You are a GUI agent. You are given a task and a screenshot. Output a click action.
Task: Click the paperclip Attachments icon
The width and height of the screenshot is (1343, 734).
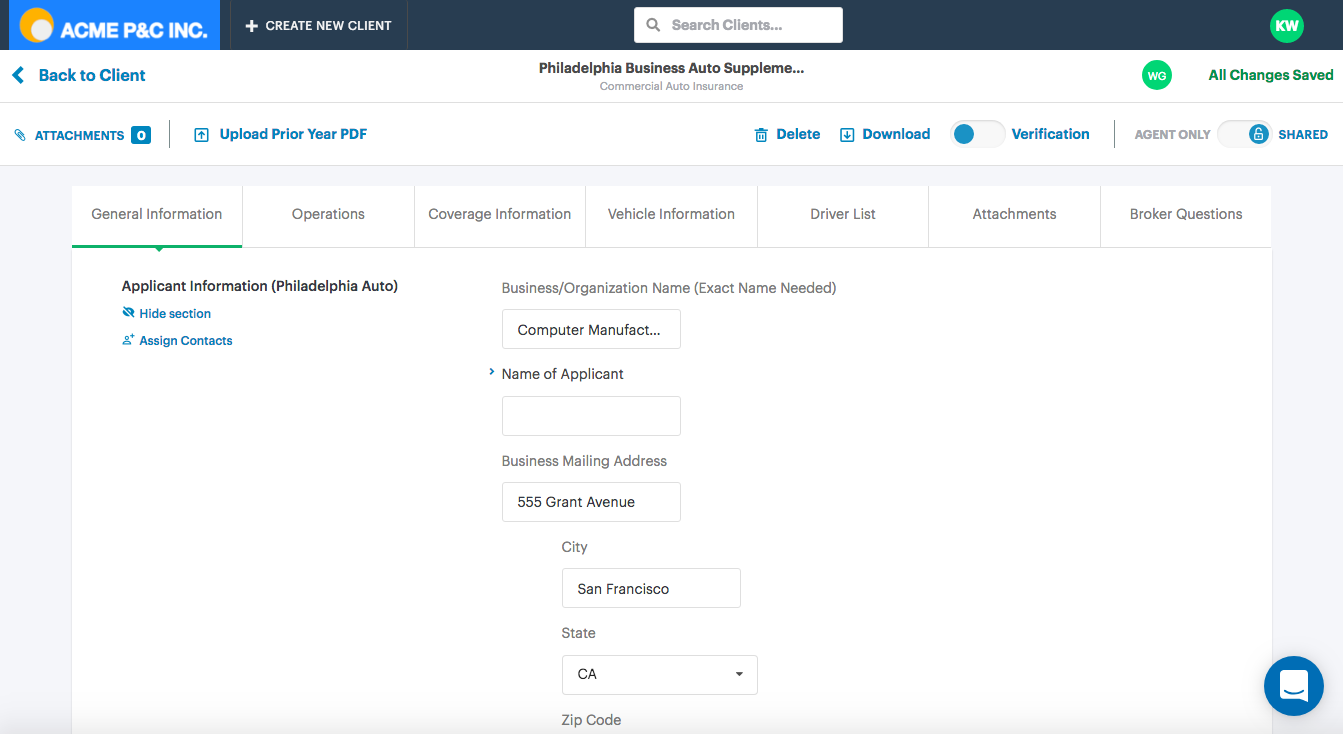click(20, 135)
